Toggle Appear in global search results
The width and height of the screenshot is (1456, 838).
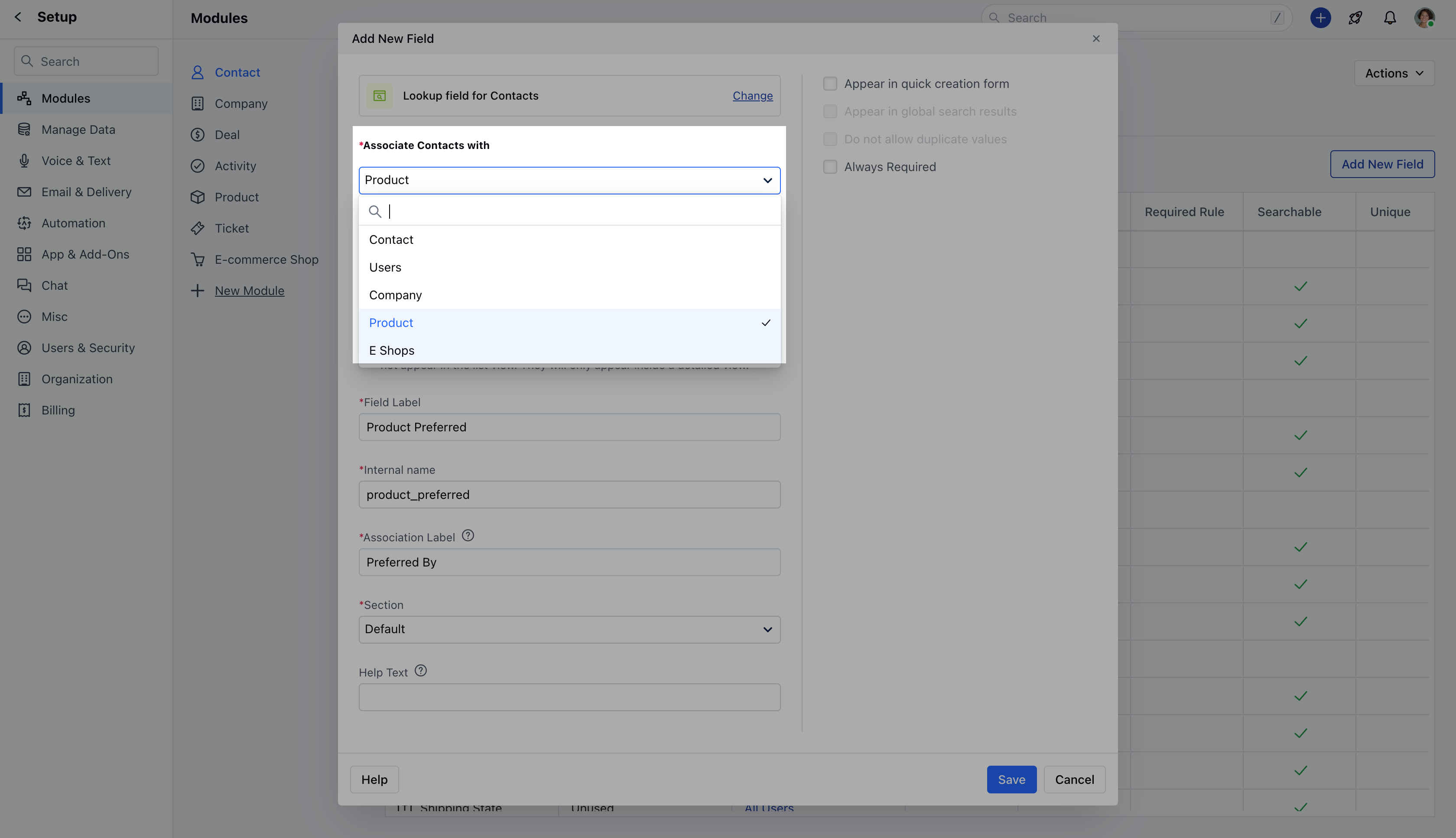pos(829,112)
